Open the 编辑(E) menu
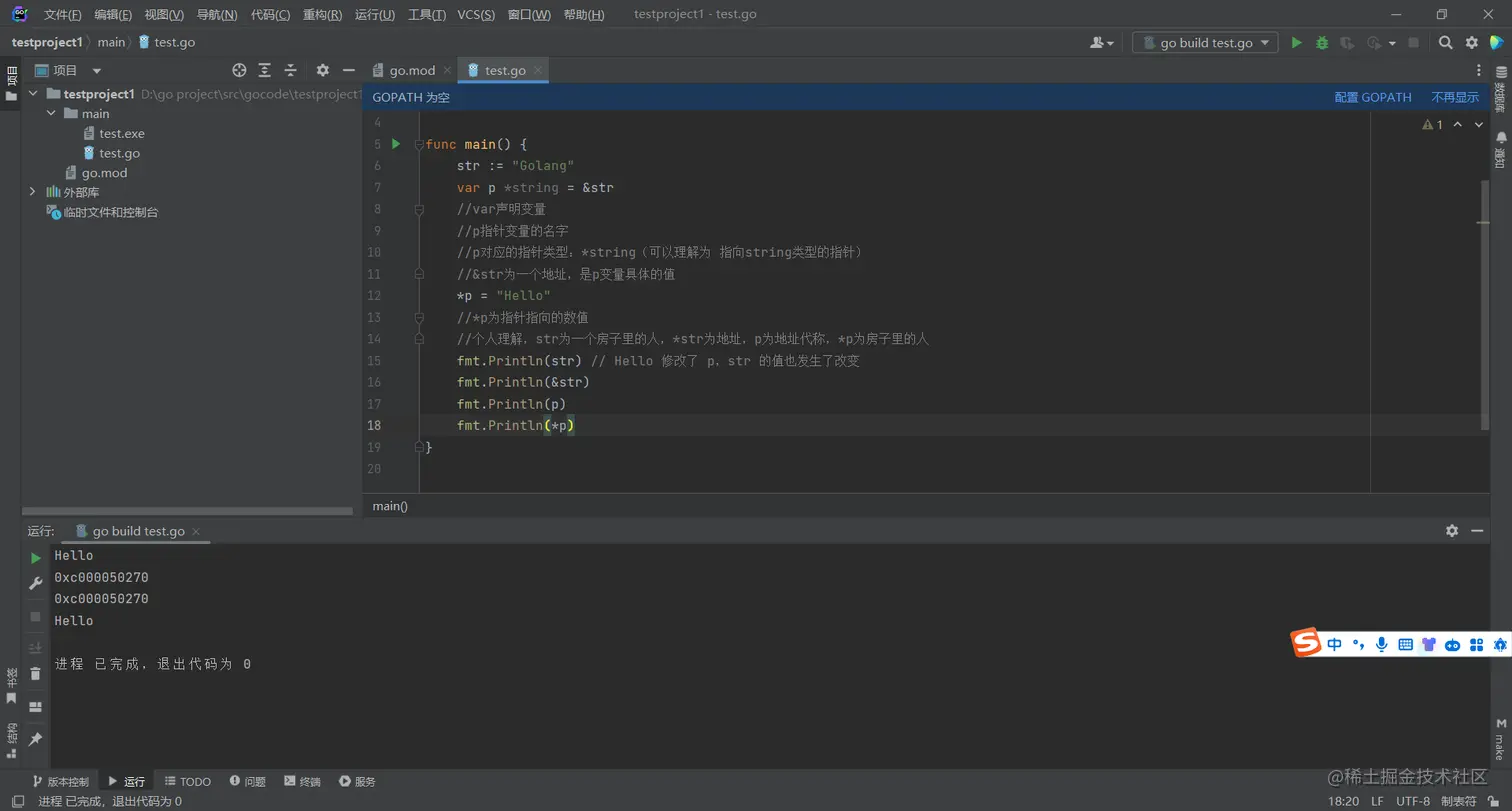This screenshot has width=1512, height=811. (x=113, y=15)
